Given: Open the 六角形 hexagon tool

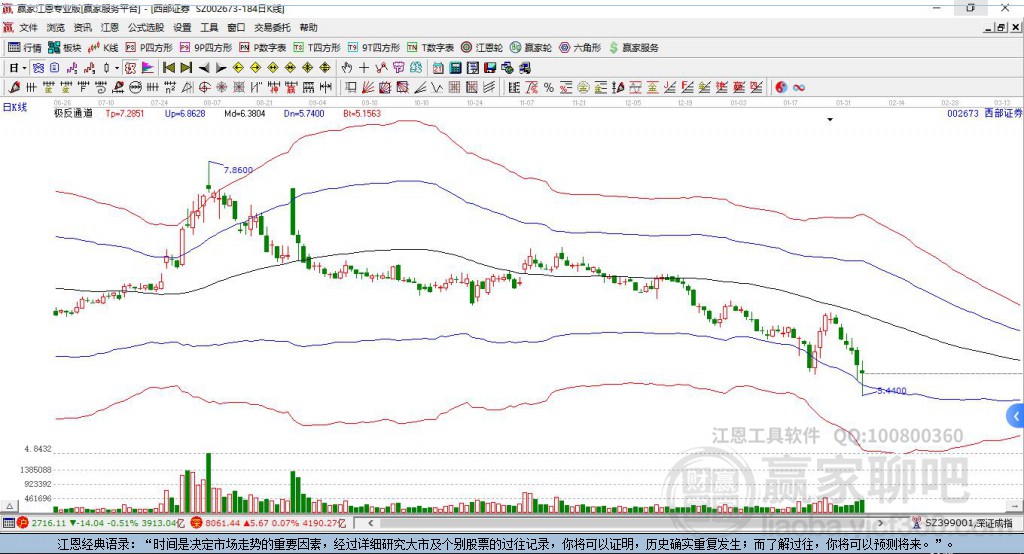Looking at the screenshot, I should point(580,48).
